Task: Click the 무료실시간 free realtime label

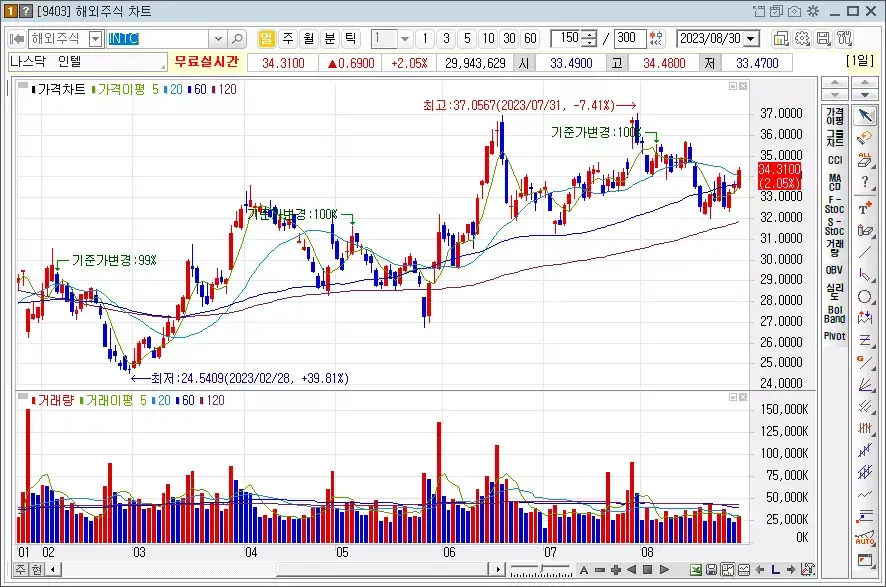Action: point(207,62)
